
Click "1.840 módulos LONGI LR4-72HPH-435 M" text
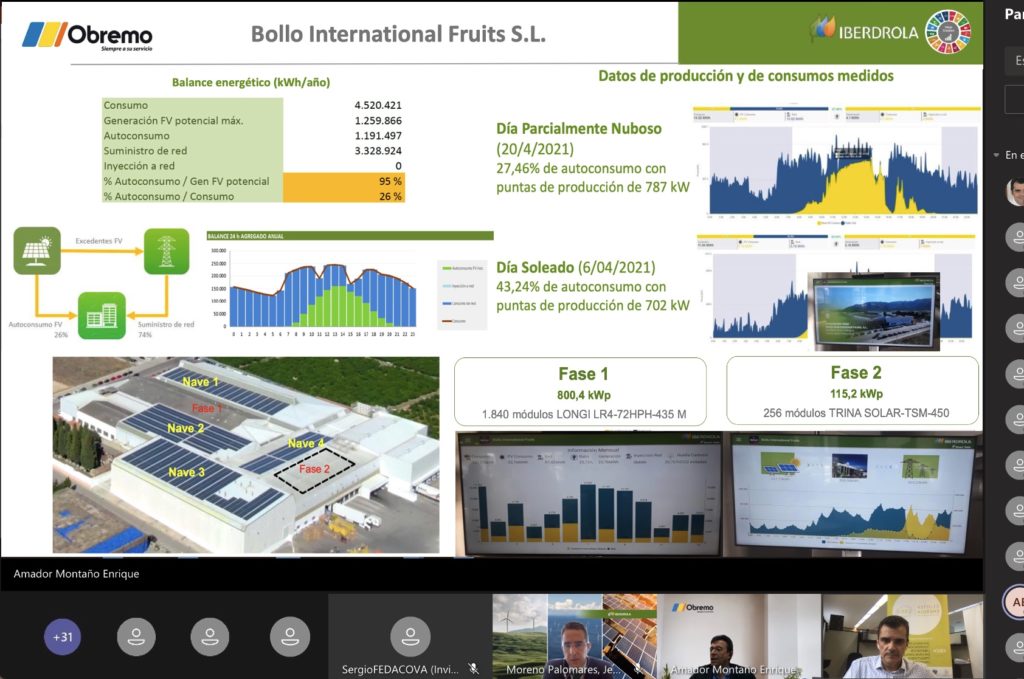pos(584,414)
